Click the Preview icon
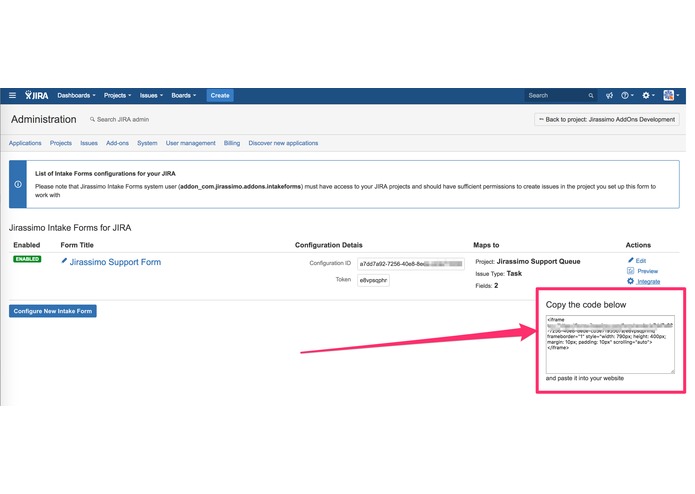Screen dimensions: 695x494 pos(630,271)
